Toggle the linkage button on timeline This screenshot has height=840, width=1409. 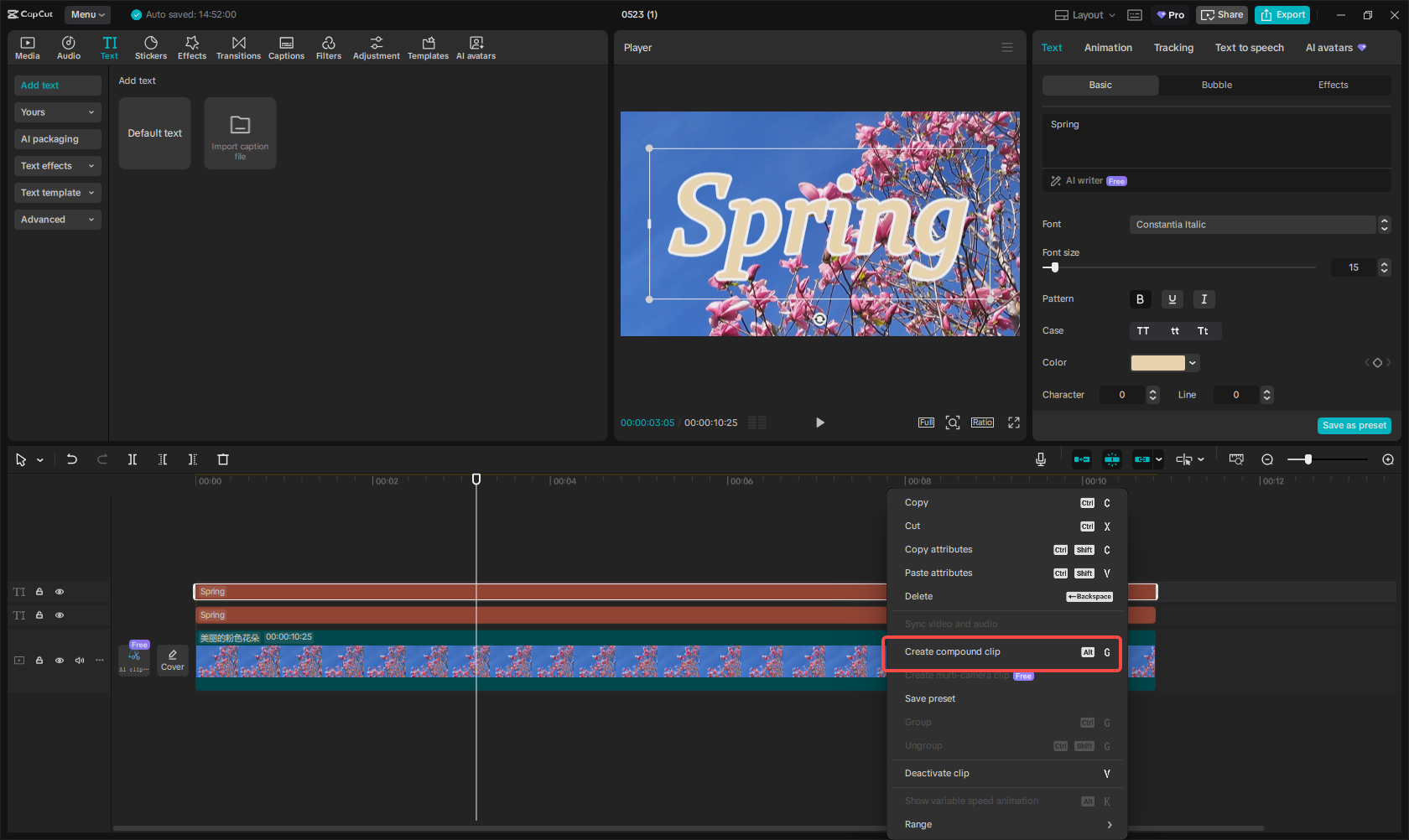(1142, 459)
